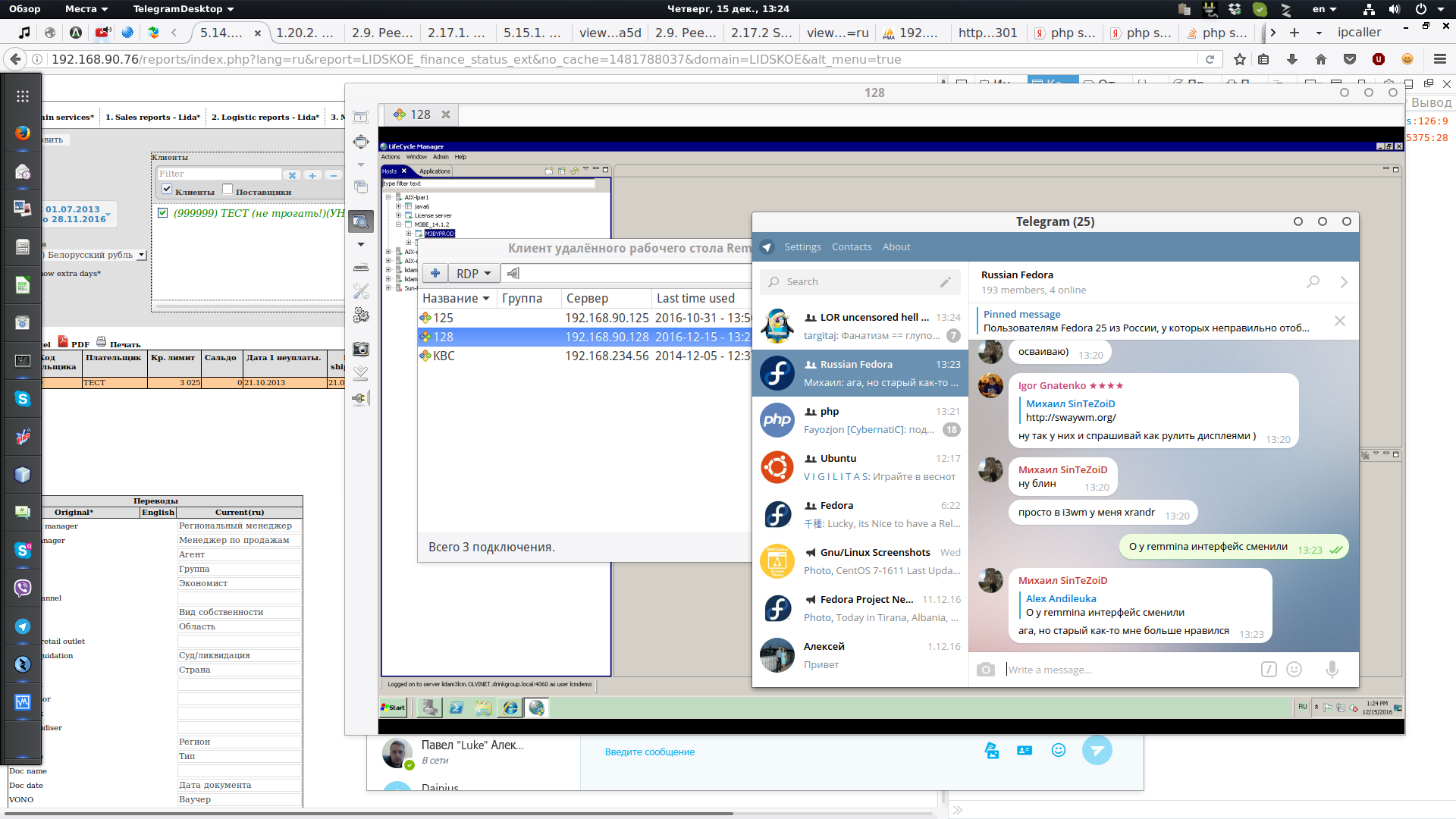Viewport: 1456px width, 819px height.
Task: Open Telegram Settings menu
Action: click(802, 247)
